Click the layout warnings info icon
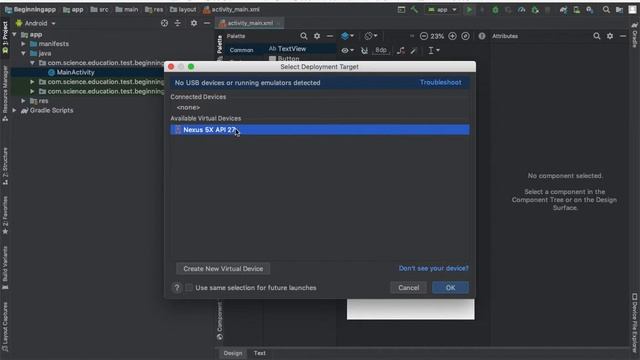 (482, 36)
